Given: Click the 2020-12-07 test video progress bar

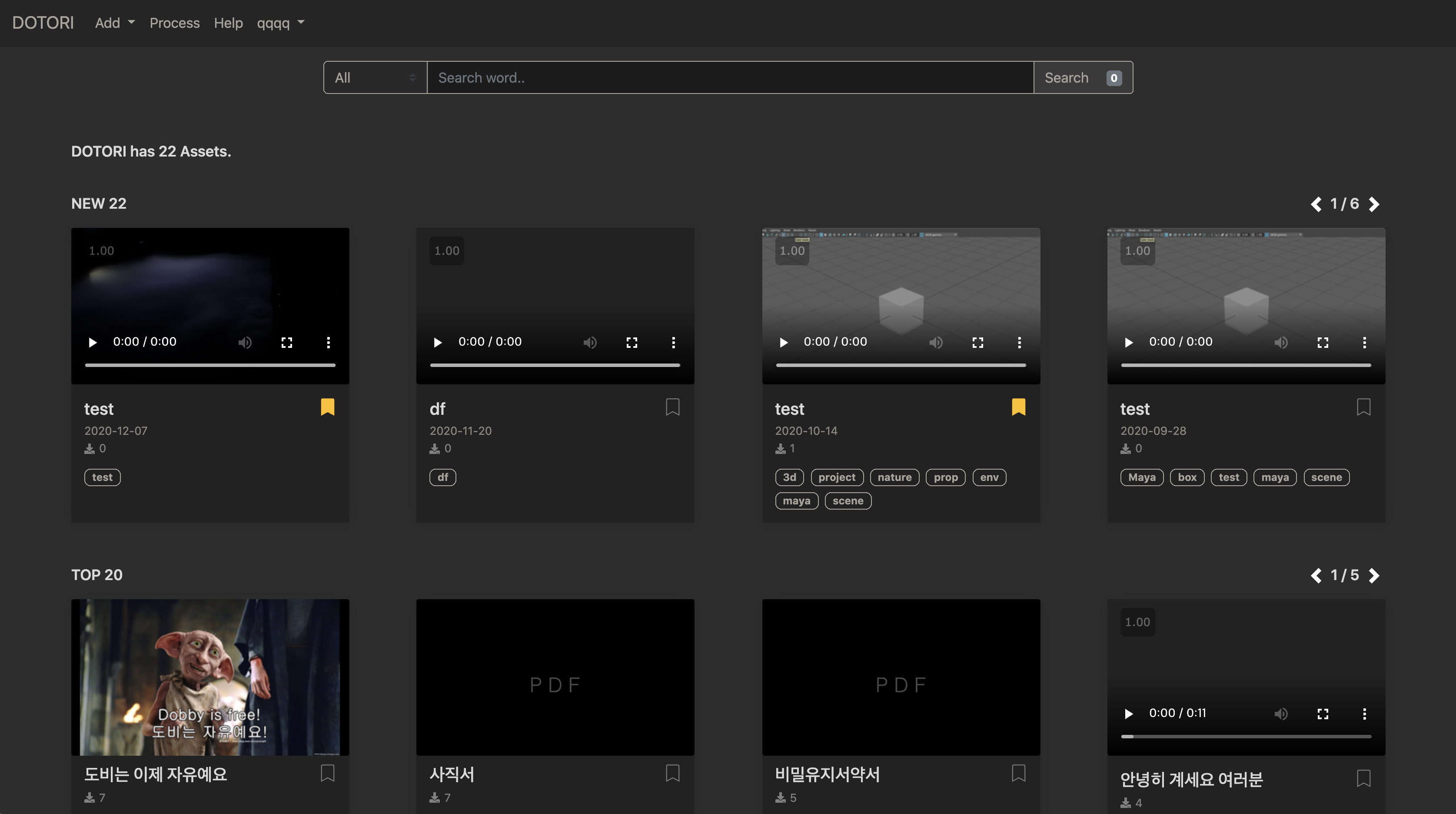Looking at the screenshot, I should tap(210, 365).
